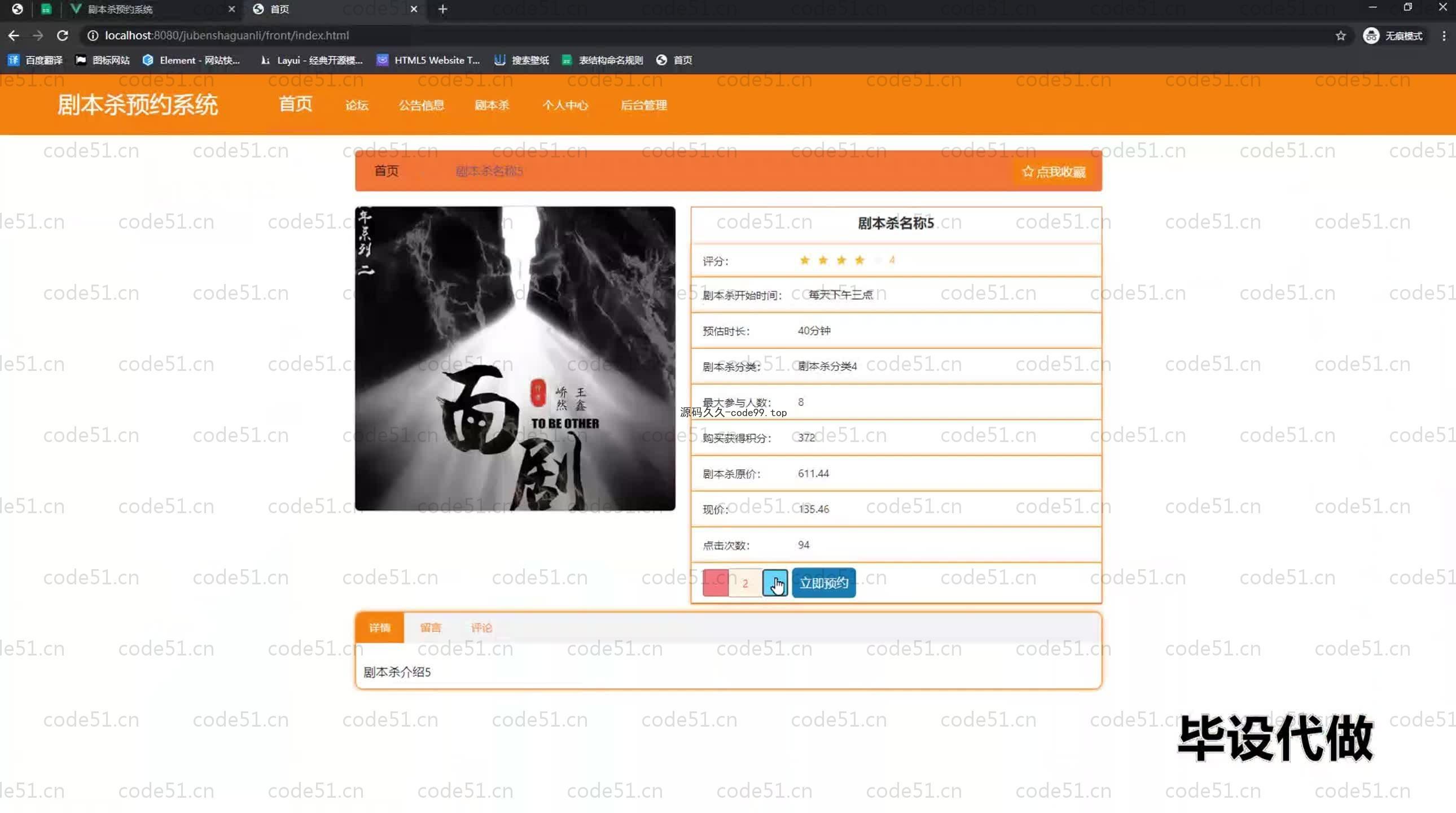Click the site info icon in address bar
The image size is (1456, 813).
tap(93, 36)
